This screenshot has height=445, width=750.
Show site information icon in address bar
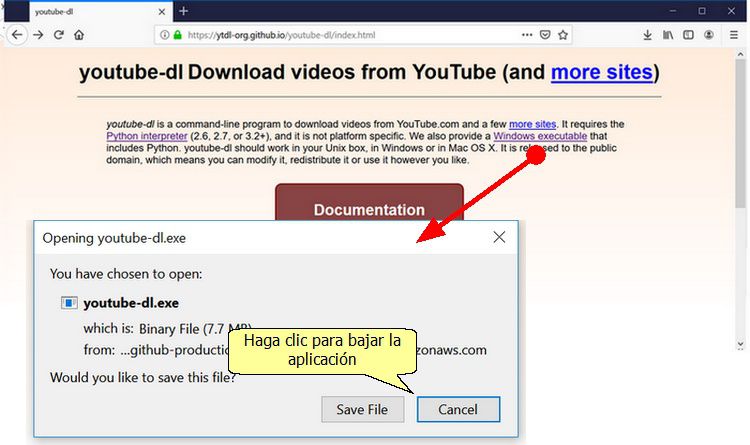[164, 35]
